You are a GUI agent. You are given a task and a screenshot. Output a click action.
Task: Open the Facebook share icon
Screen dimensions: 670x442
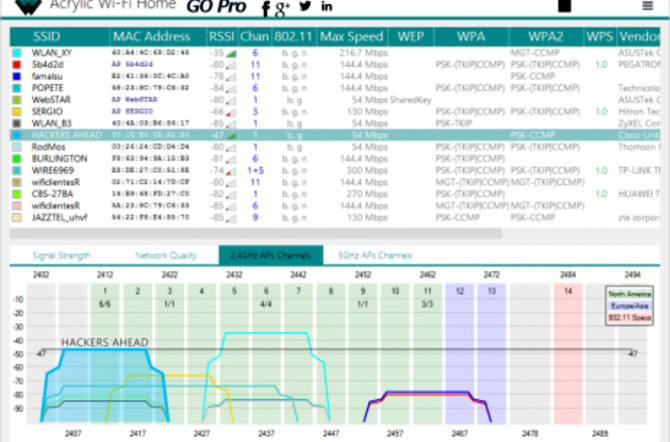click(x=266, y=8)
